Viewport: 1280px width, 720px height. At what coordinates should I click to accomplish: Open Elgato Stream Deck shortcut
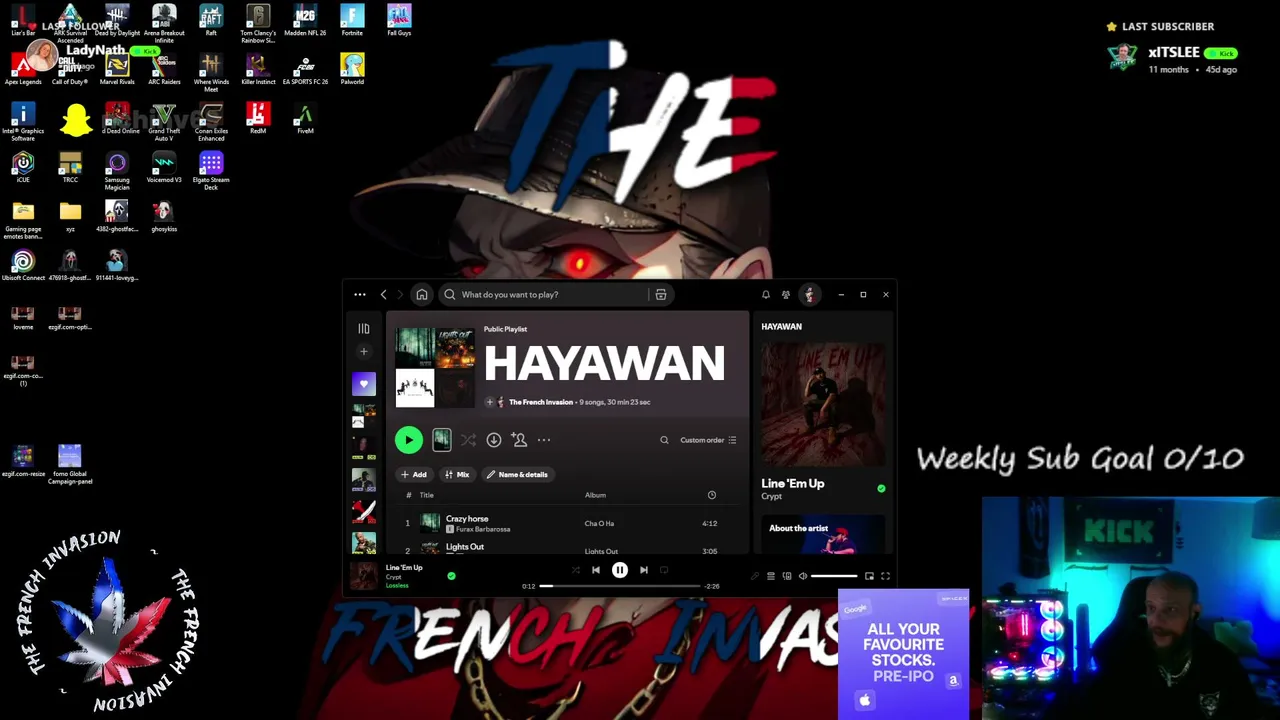click(x=211, y=170)
